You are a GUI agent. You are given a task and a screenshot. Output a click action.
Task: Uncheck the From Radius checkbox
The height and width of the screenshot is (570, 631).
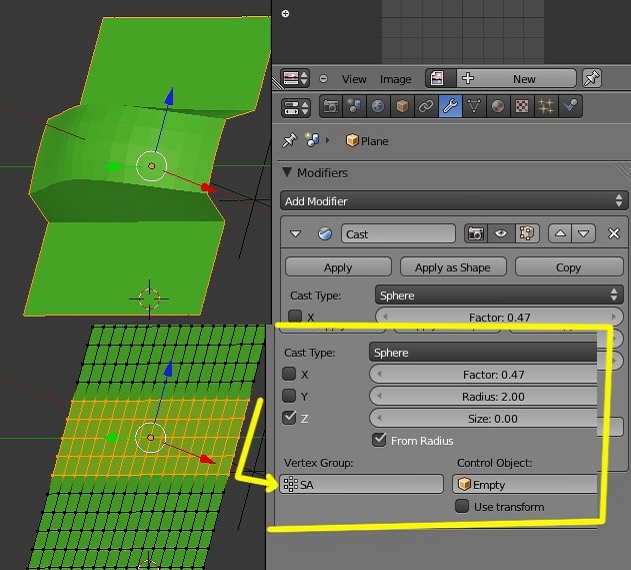[379, 440]
